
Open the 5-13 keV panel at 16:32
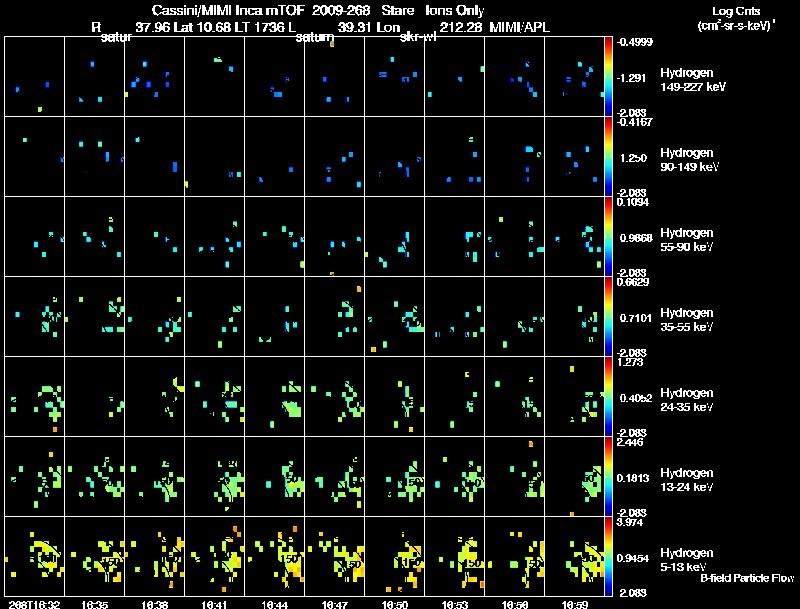pos(34,556)
